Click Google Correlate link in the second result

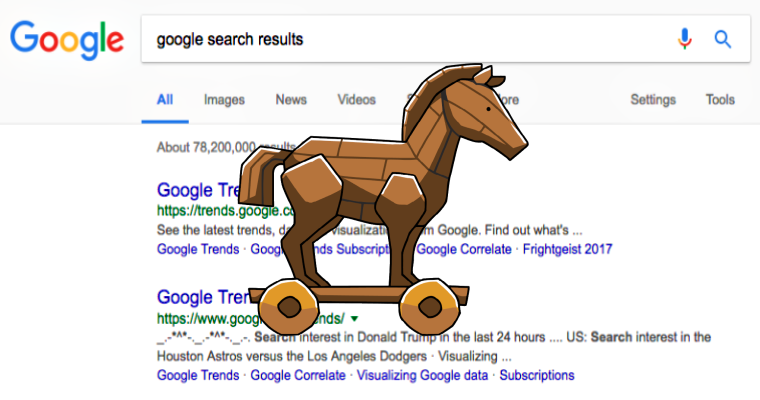298,375
